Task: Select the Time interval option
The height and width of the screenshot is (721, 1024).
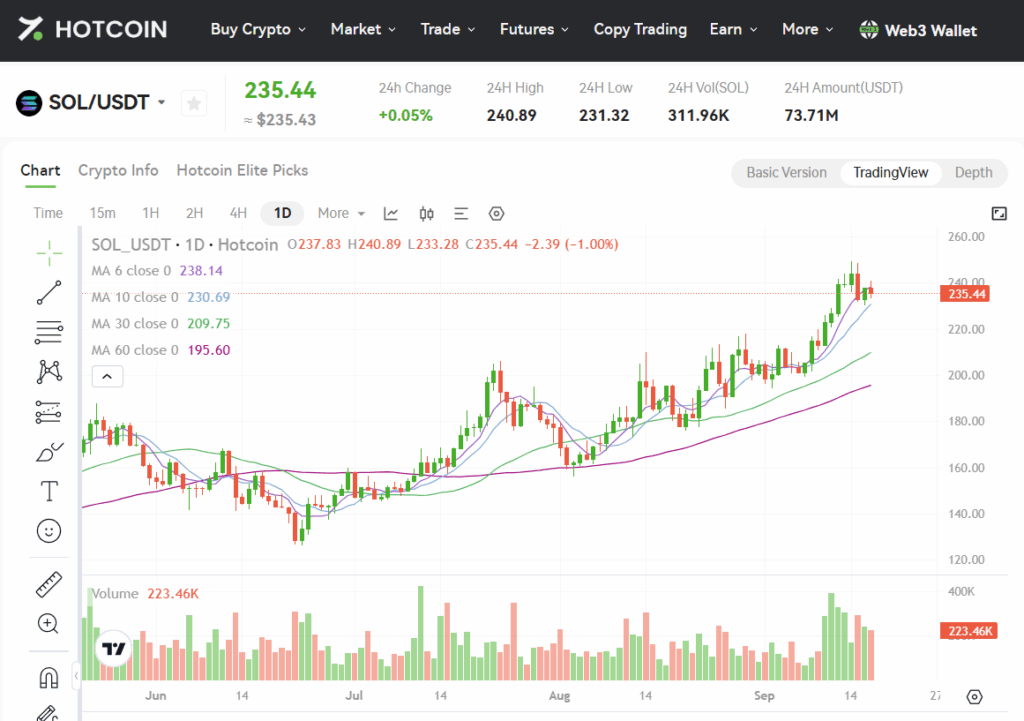Action: tap(48, 213)
